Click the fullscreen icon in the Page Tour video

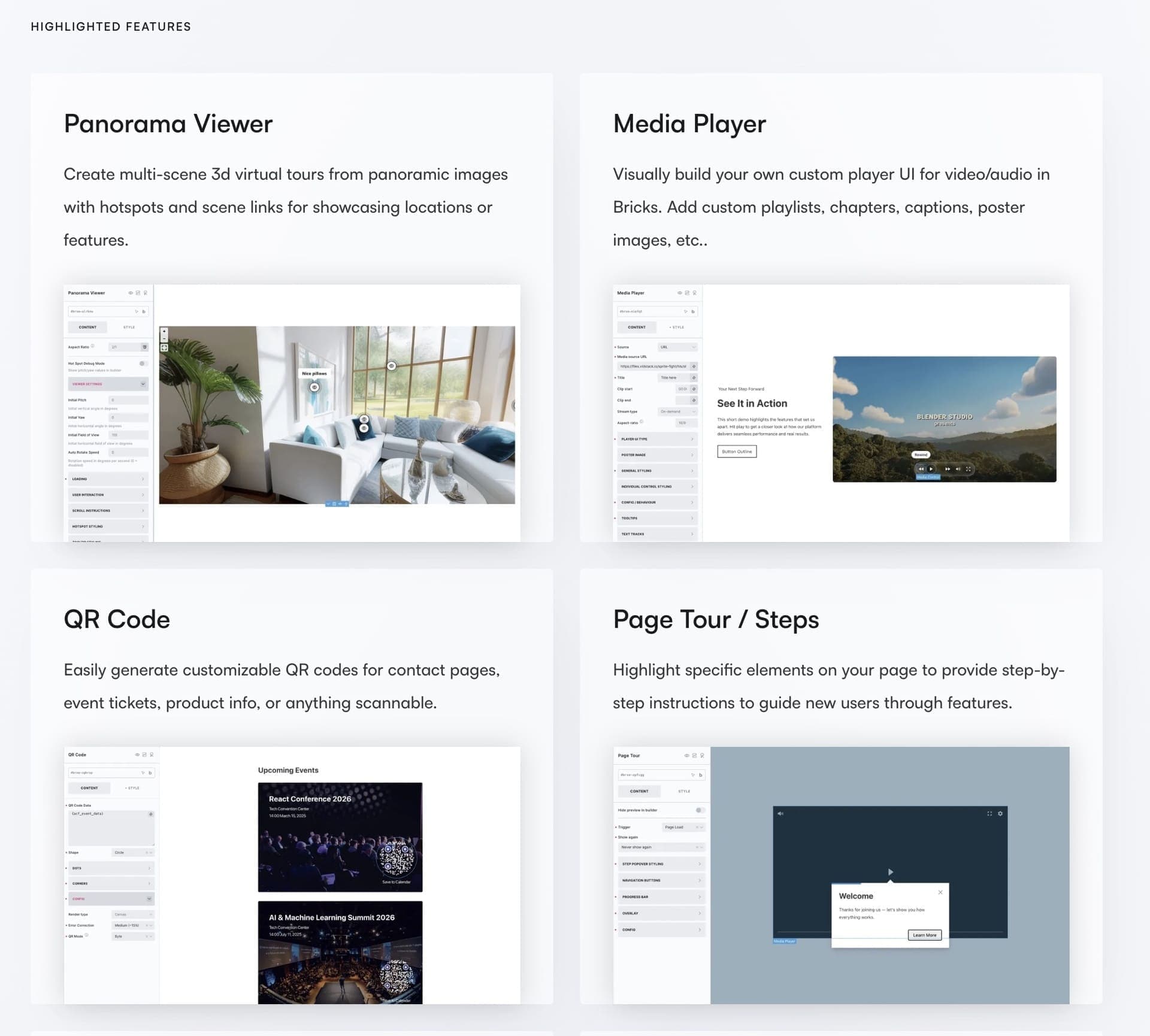pos(989,813)
